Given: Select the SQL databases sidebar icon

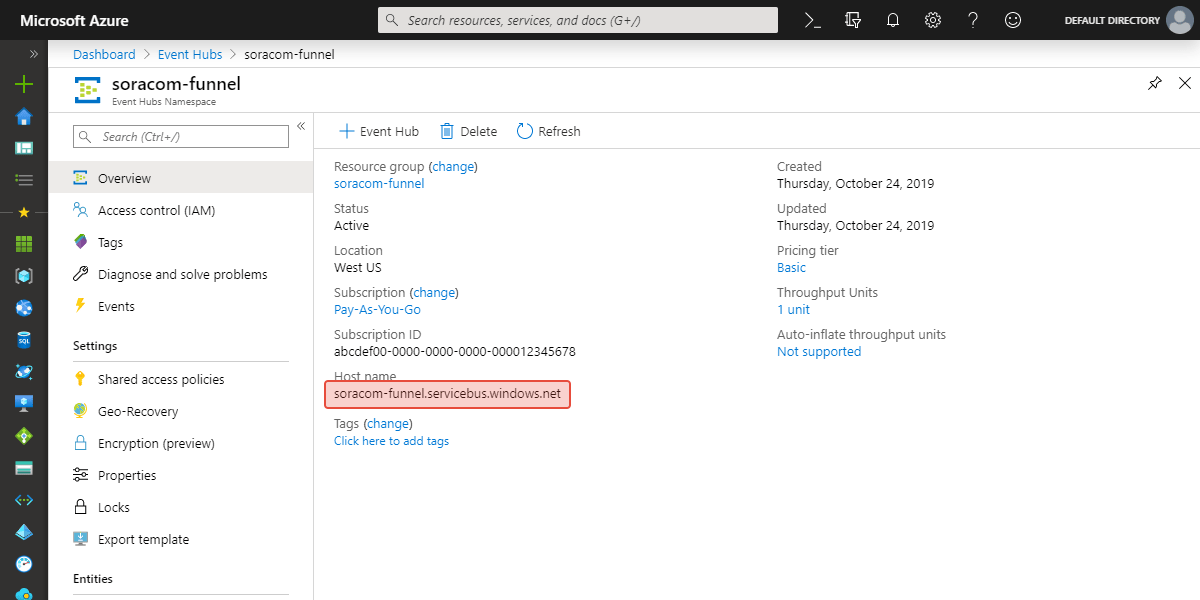Looking at the screenshot, I should pos(23,340).
